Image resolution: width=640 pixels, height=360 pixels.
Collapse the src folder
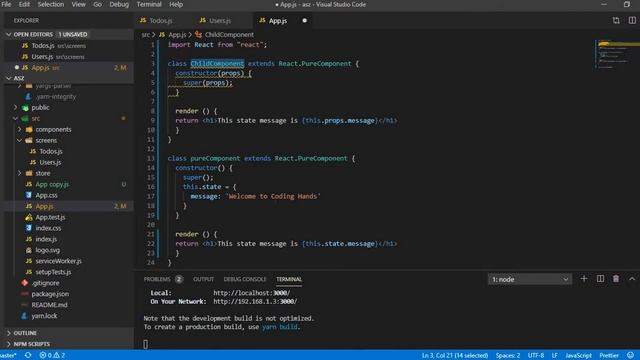coord(36,119)
